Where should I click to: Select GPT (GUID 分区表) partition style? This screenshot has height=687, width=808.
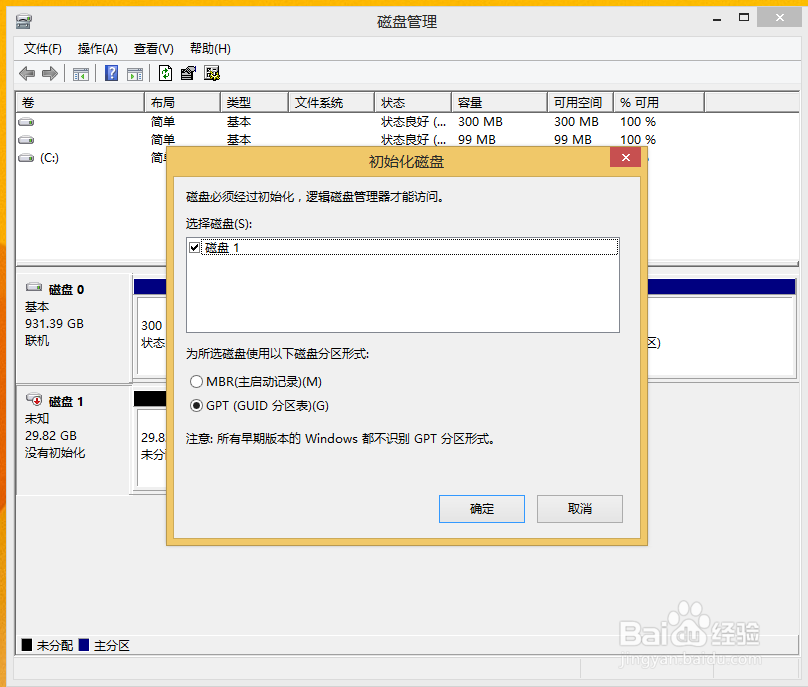[197, 406]
